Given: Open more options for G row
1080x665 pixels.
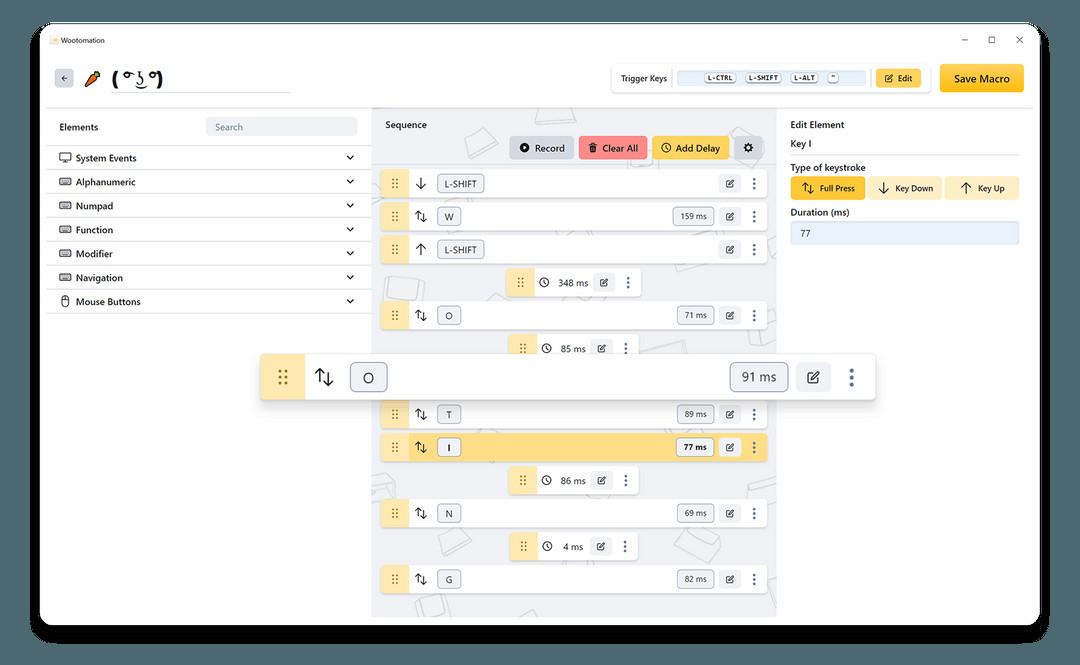Looking at the screenshot, I should click(x=754, y=580).
